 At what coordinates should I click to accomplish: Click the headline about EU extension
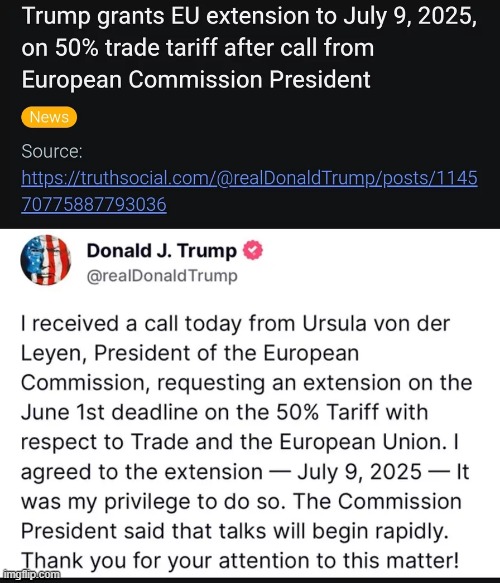tap(249, 48)
